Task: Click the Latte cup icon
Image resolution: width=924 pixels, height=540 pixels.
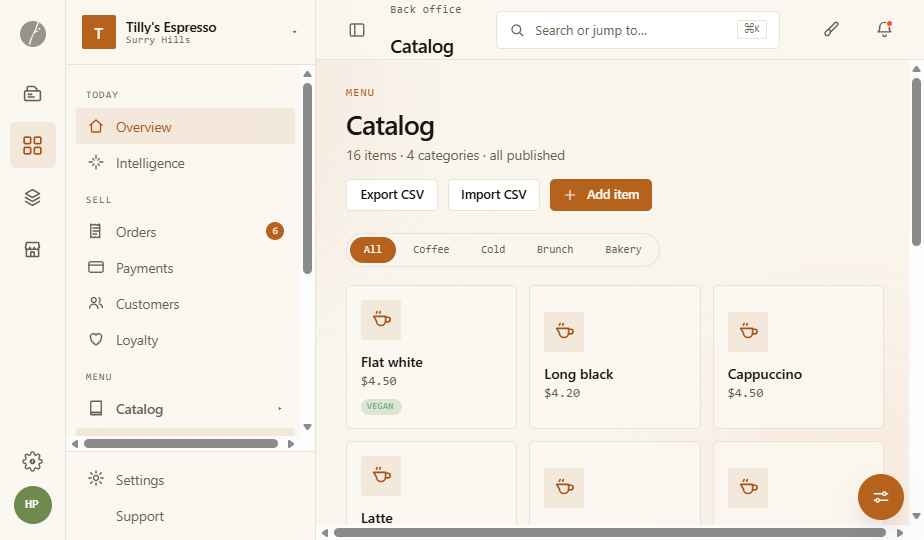Action: (381, 476)
